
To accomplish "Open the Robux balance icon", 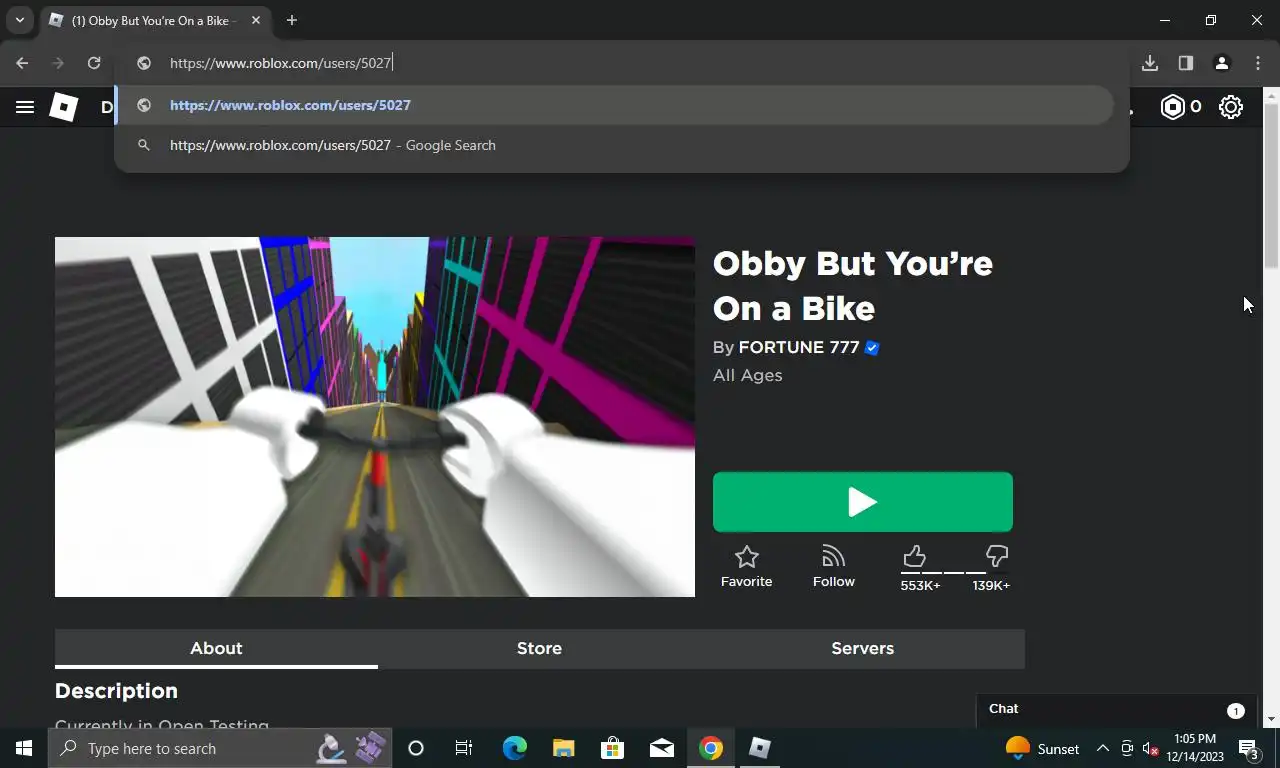I will pos(1172,107).
